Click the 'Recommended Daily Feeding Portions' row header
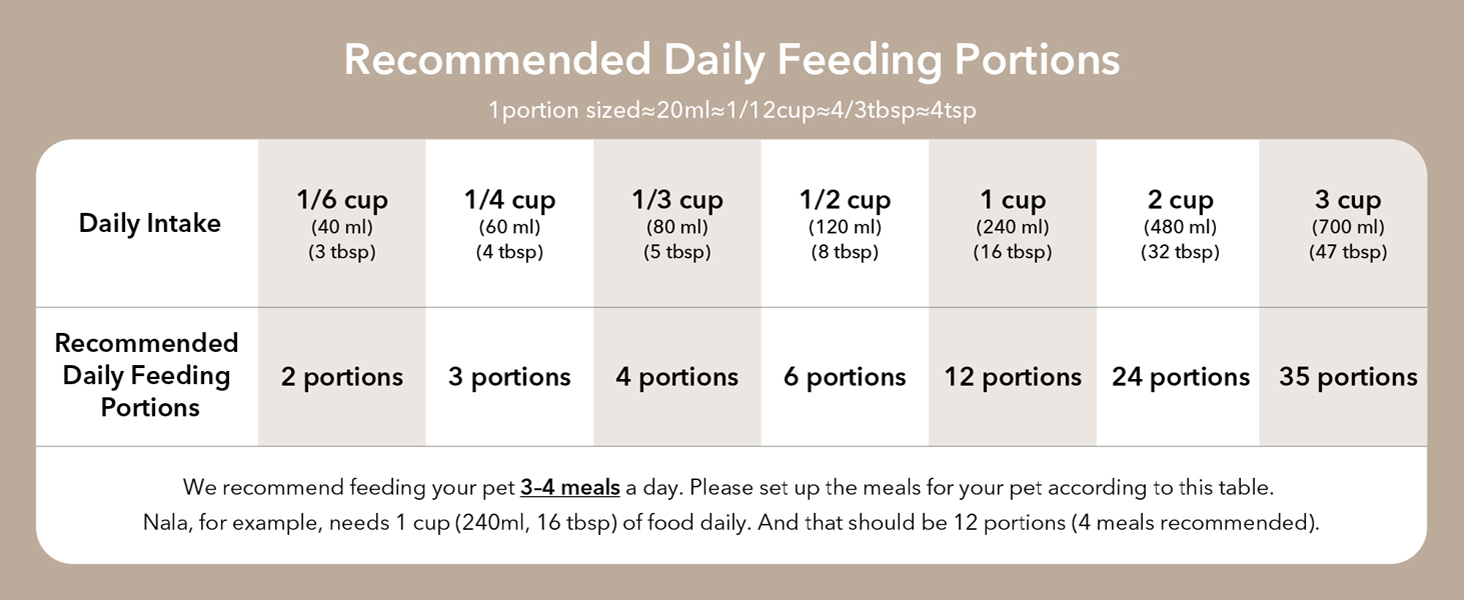 point(147,375)
